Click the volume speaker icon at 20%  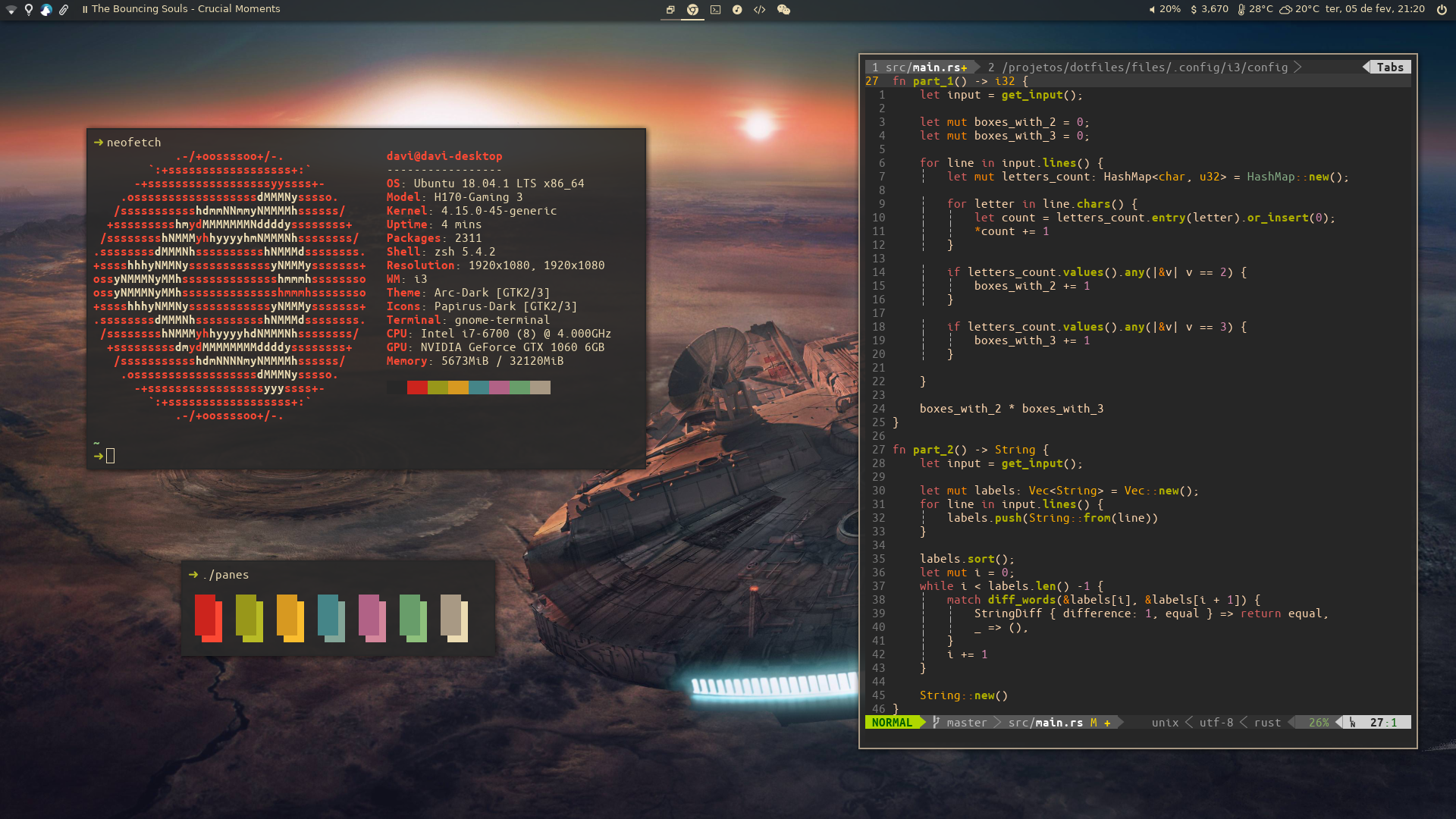click(1152, 9)
